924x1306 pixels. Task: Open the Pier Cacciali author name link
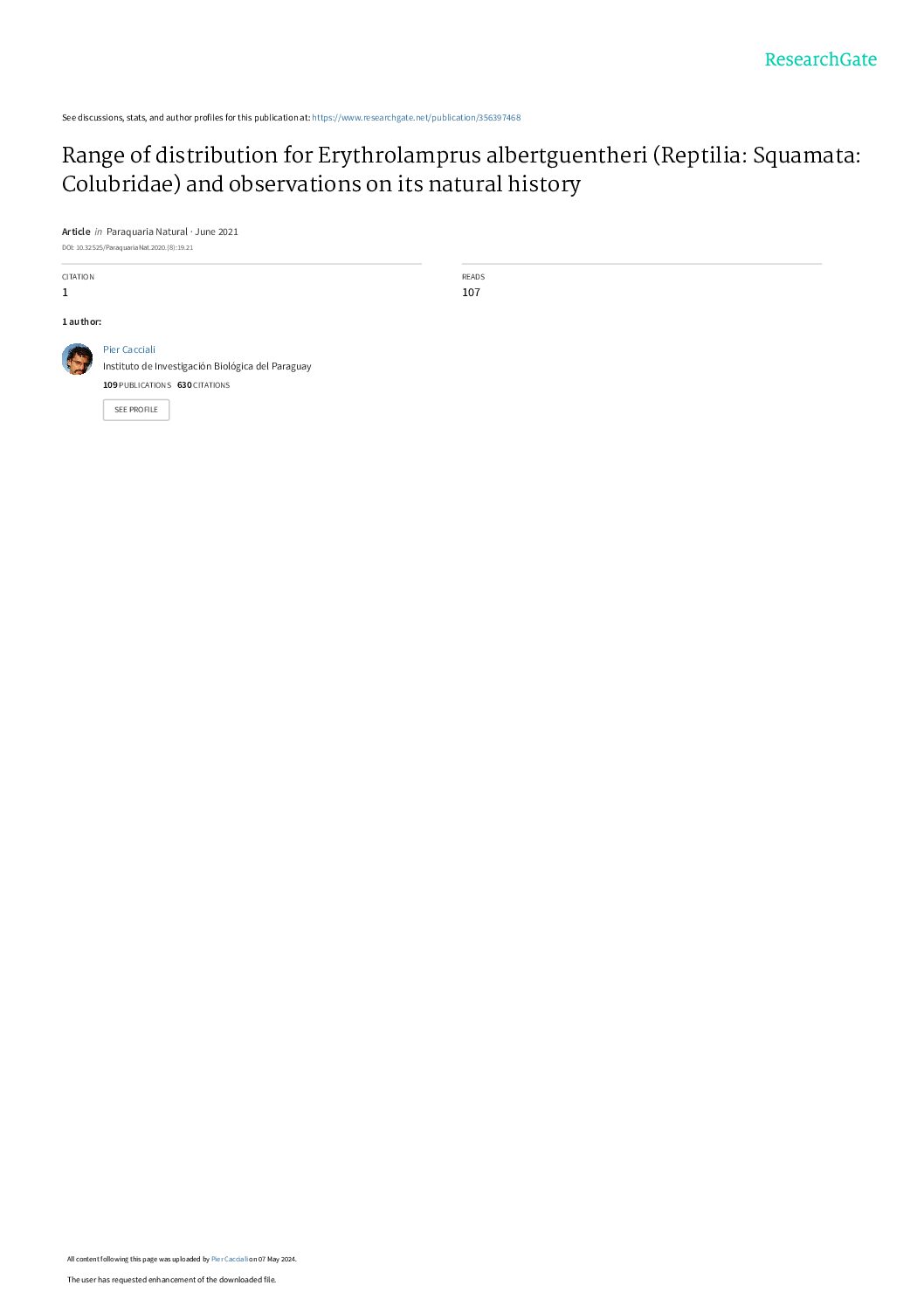pos(129,349)
